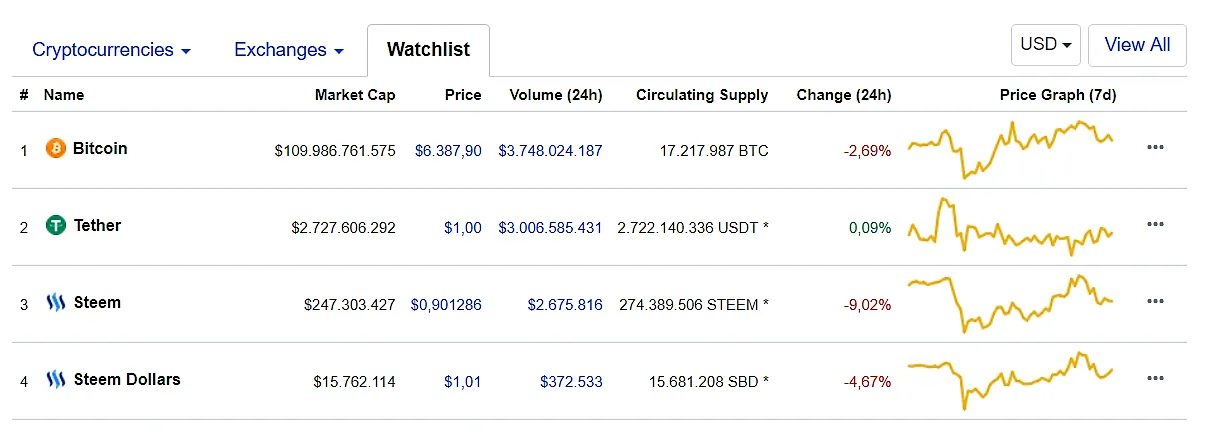Open Bitcoin 7d price graph
The image size is (1205, 442).
(x=1010, y=149)
